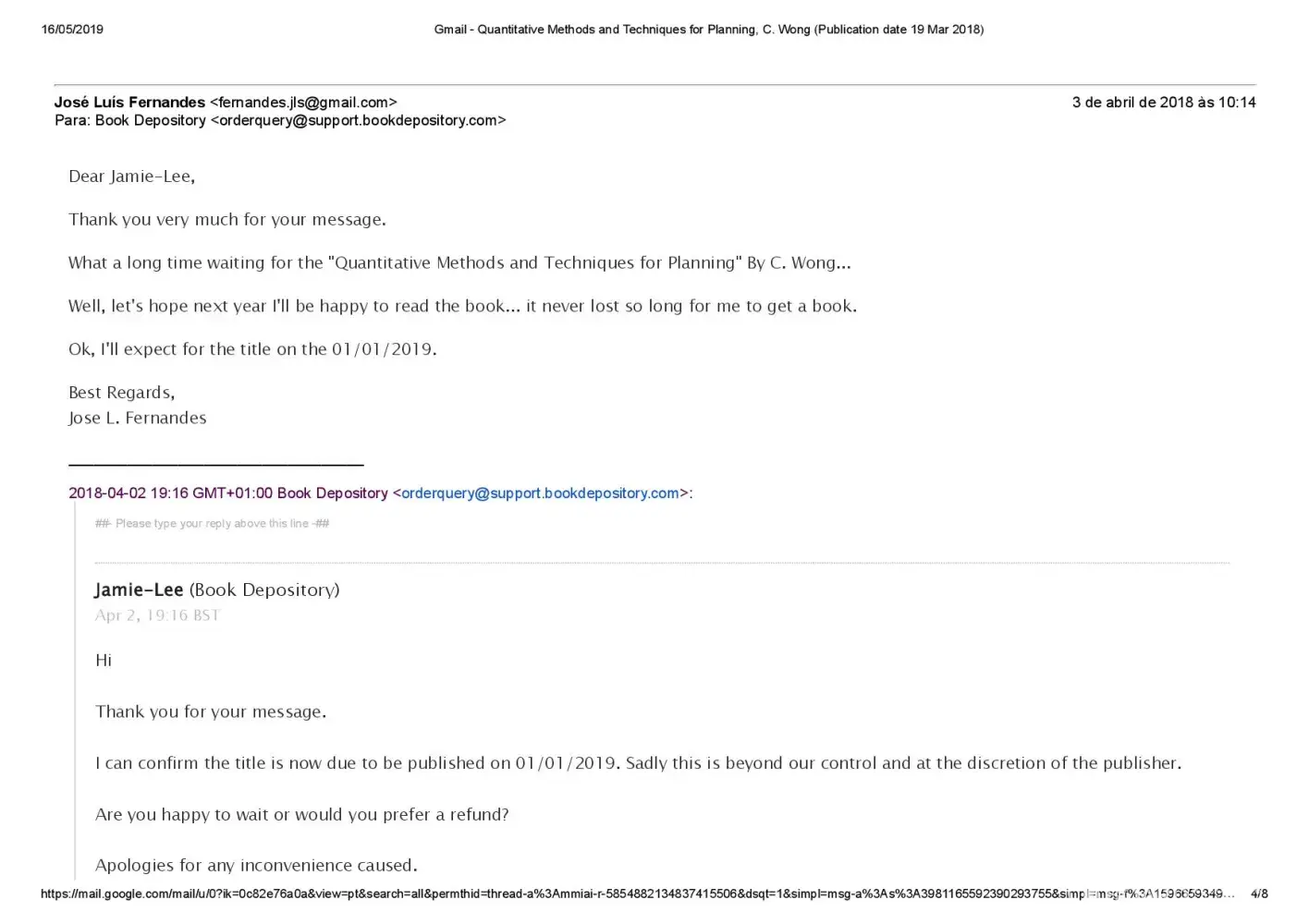Screen dimensions: 1309x924
Task: Click the sender name José Luís Fernandes
Action: click(x=129, y=103)
